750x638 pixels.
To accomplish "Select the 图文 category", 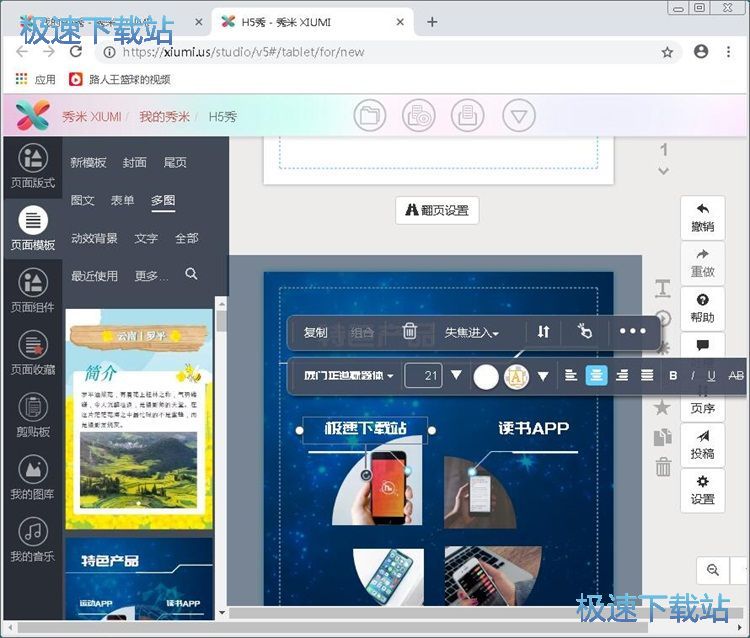I will click(82, 200).
